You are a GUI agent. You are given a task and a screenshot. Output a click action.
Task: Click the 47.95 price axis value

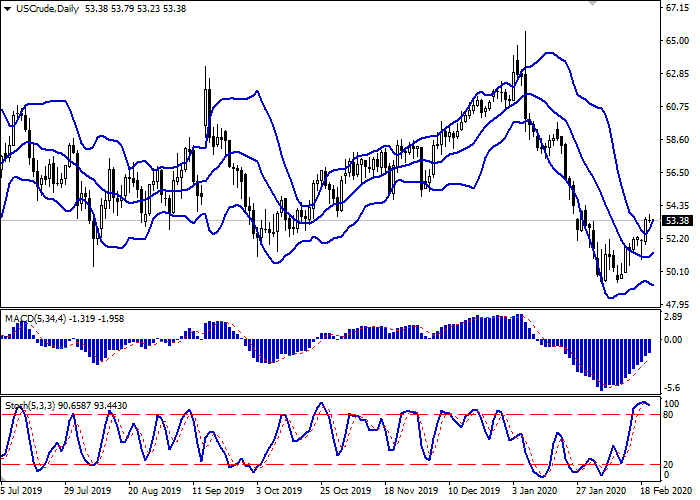(x=678, y=304)
